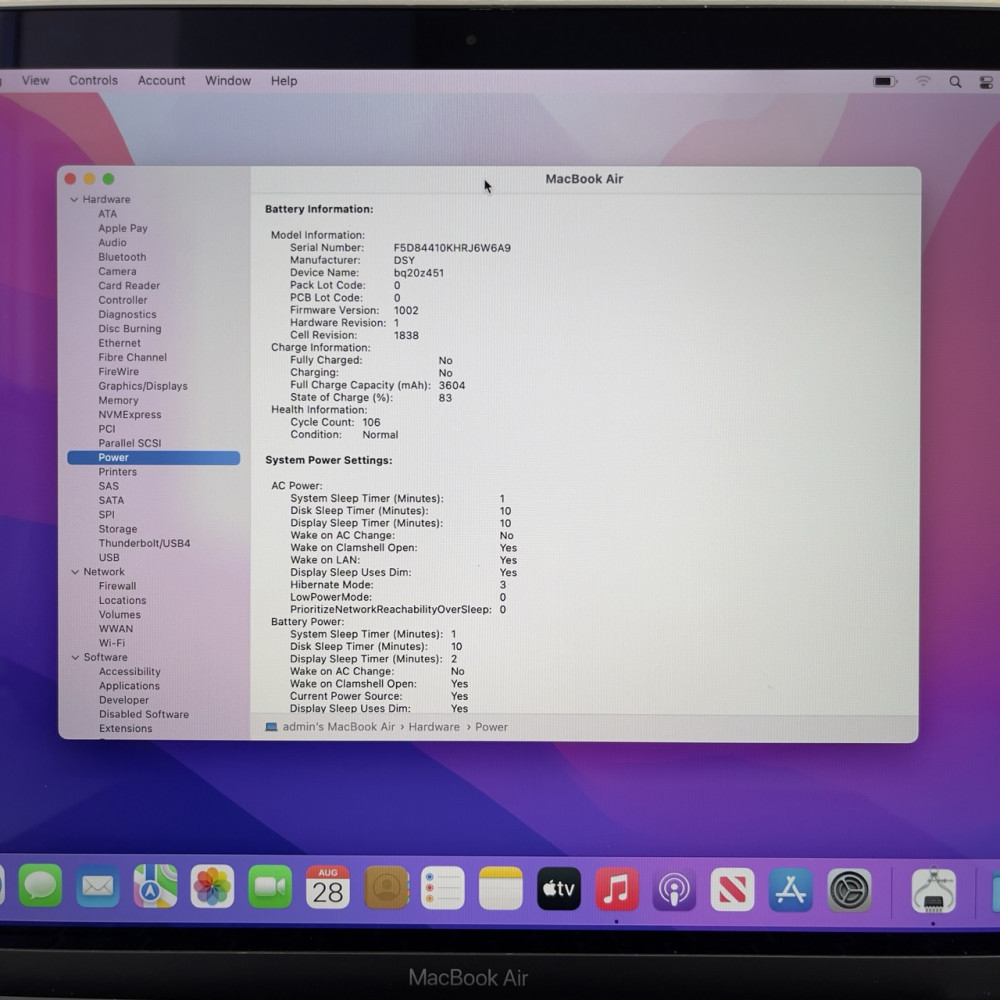Open Notes app in the Dock
This screenshot has height=1000, width=1000.
(x=501, y=888)
